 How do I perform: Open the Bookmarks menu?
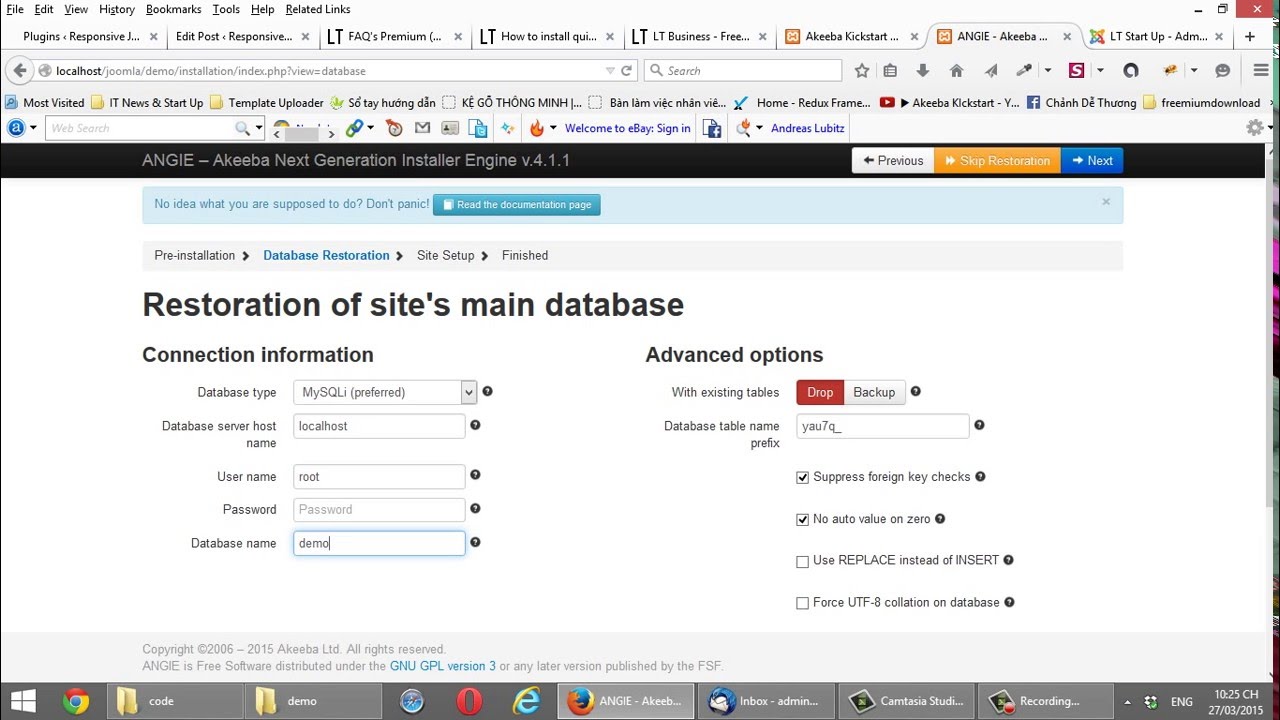tap(173, 9)
